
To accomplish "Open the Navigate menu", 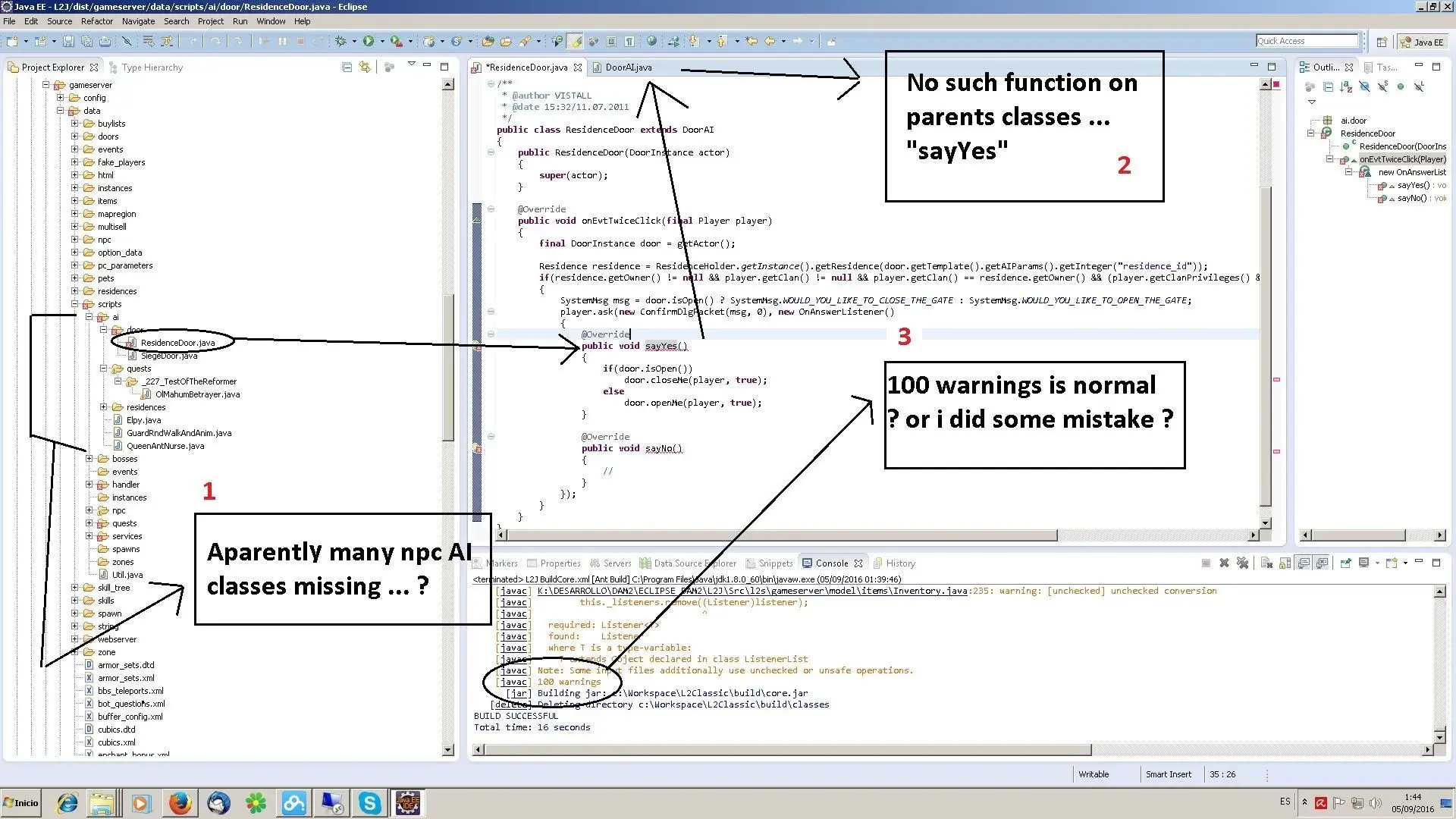I will coord(138,21).
